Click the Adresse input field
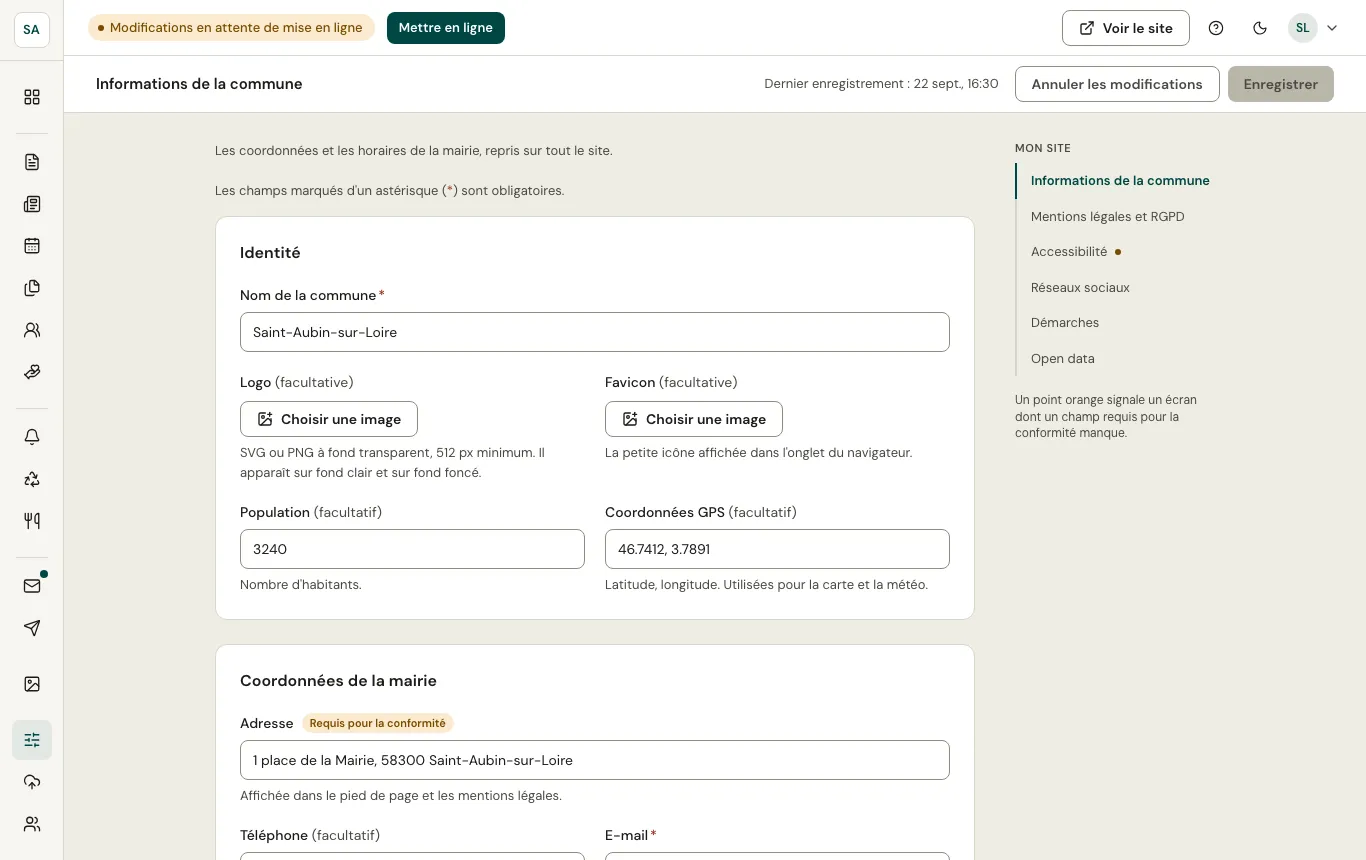The height and width of the screenshot is (860, 1366). [595, 760]
